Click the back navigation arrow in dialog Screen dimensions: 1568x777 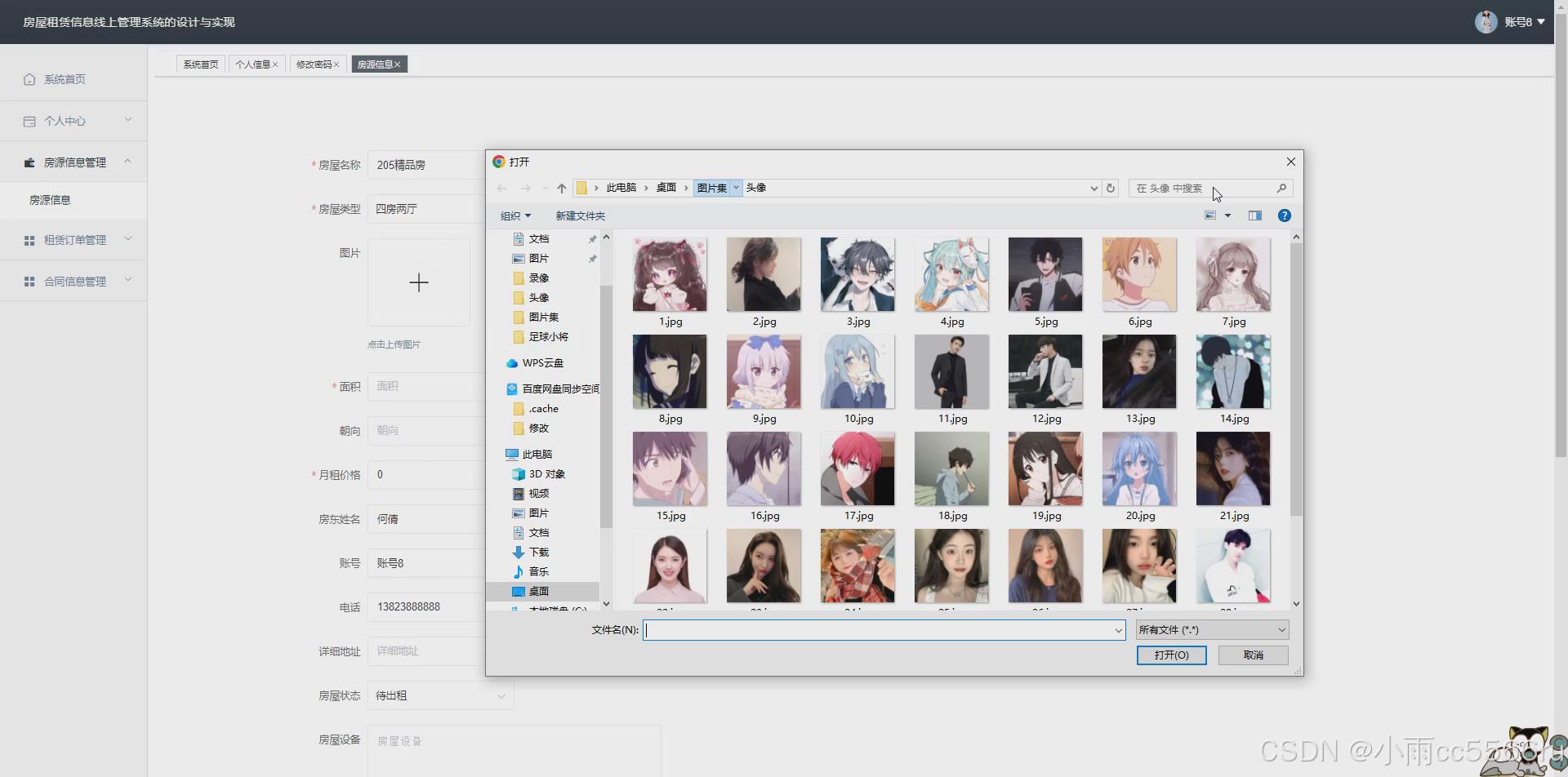coord(501,189)
